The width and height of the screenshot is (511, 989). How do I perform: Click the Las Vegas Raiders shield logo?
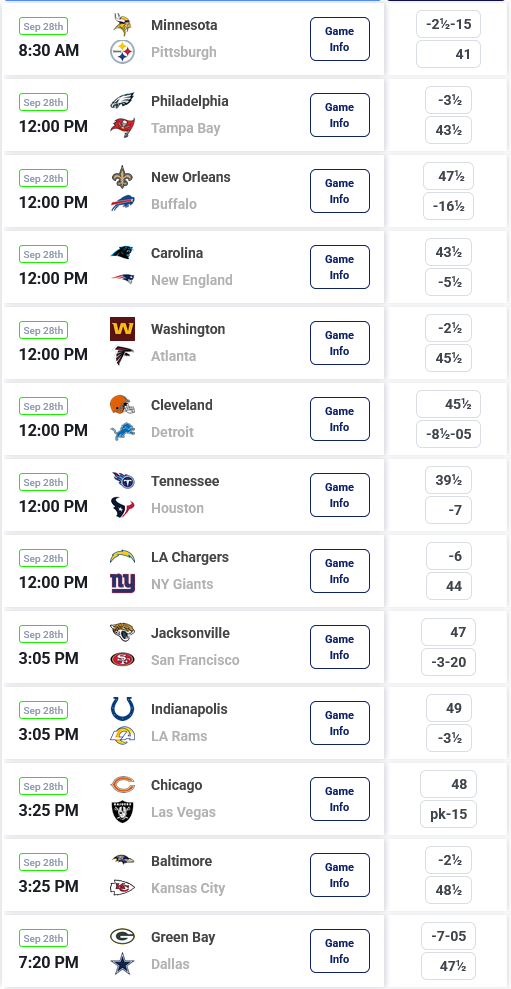click(122, 812)
